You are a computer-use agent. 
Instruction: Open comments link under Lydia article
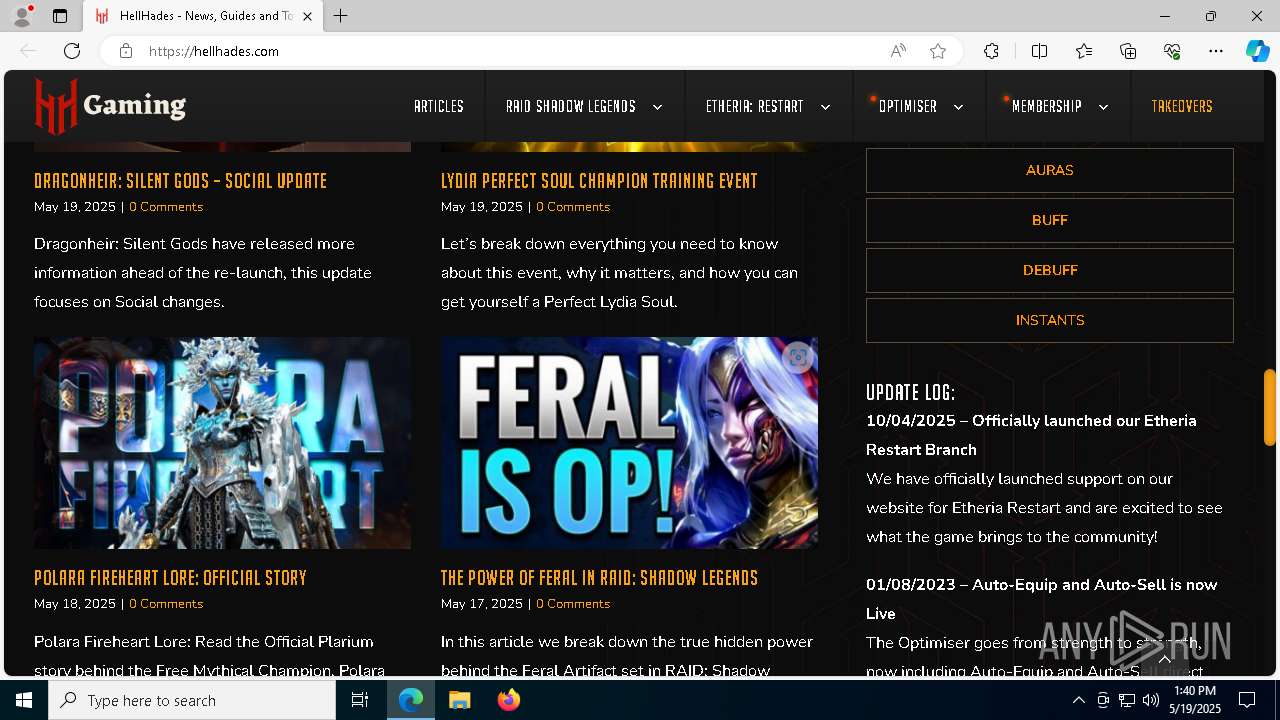pyautogui.click(x=573, y=207)
